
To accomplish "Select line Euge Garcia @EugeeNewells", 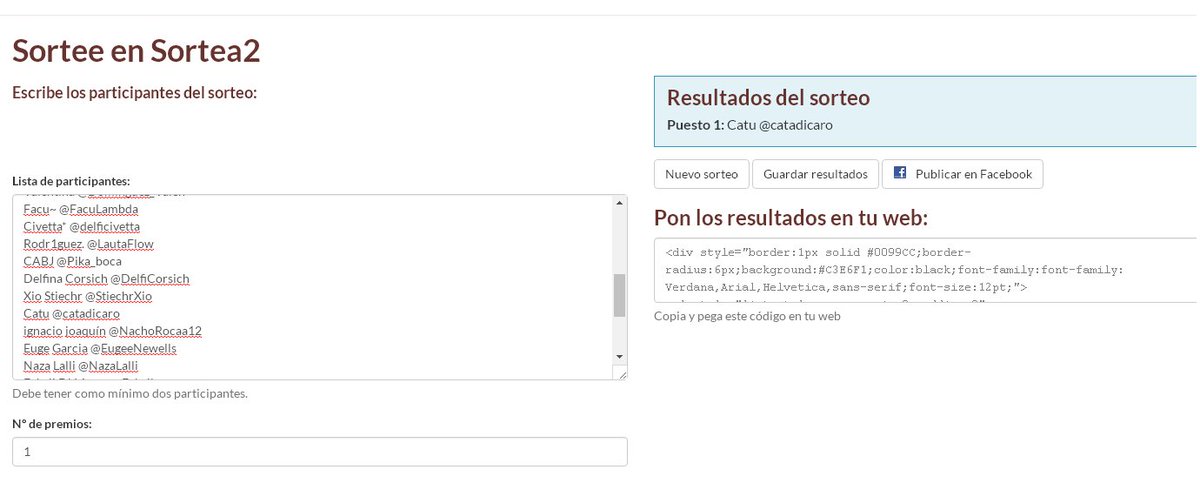I will 100,348.
